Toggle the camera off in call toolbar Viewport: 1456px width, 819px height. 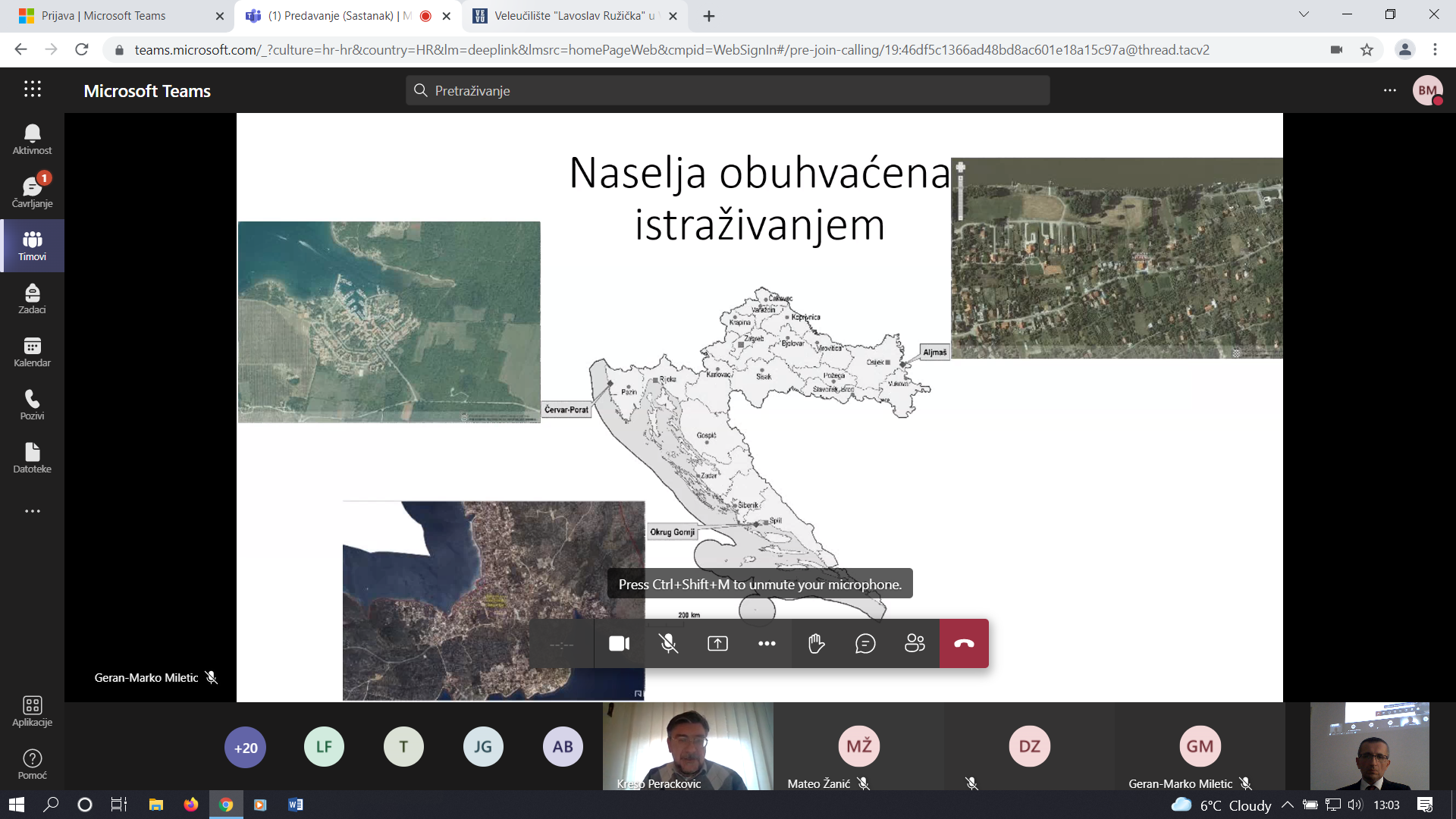[x=619, y=644]
